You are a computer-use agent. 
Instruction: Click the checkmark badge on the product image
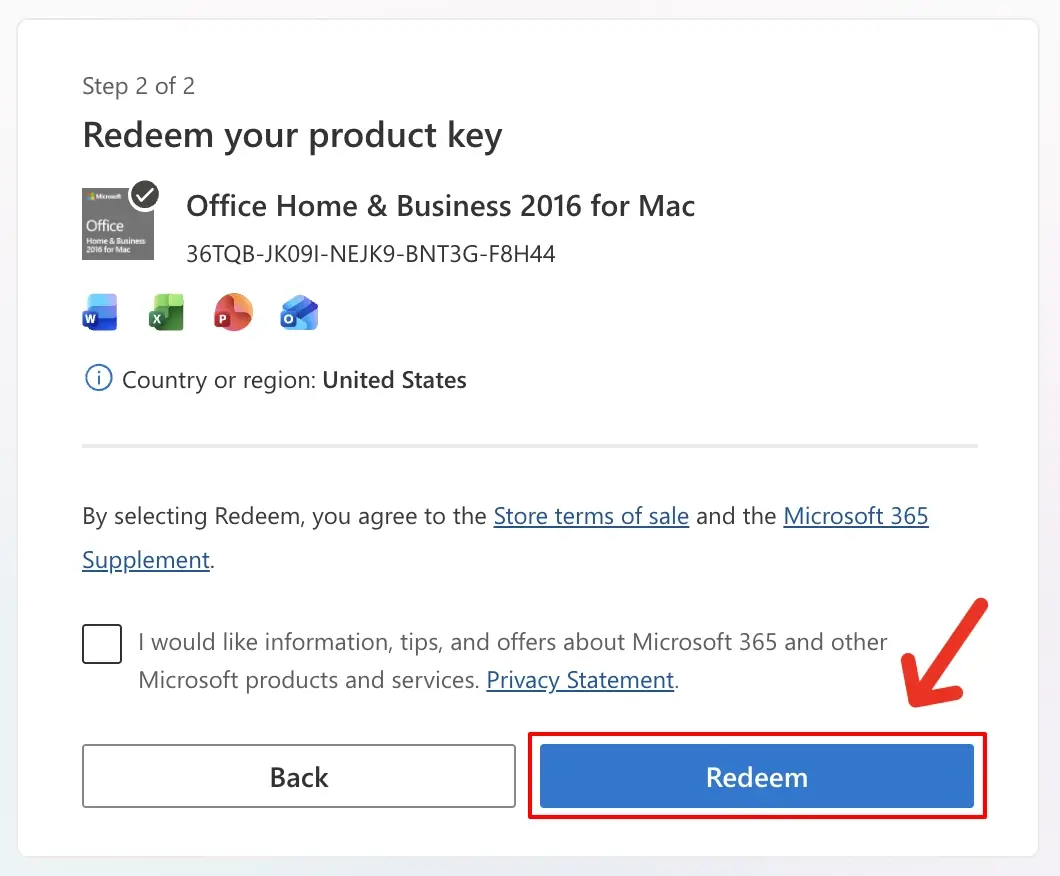pyautogui.click(x=146, y=194)
